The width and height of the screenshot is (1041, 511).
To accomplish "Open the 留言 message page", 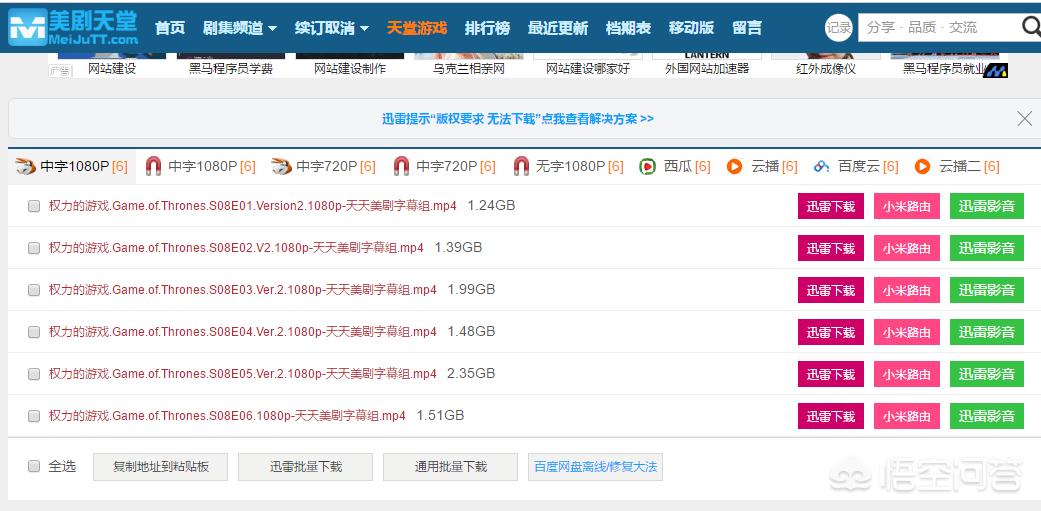I will 747,28.
